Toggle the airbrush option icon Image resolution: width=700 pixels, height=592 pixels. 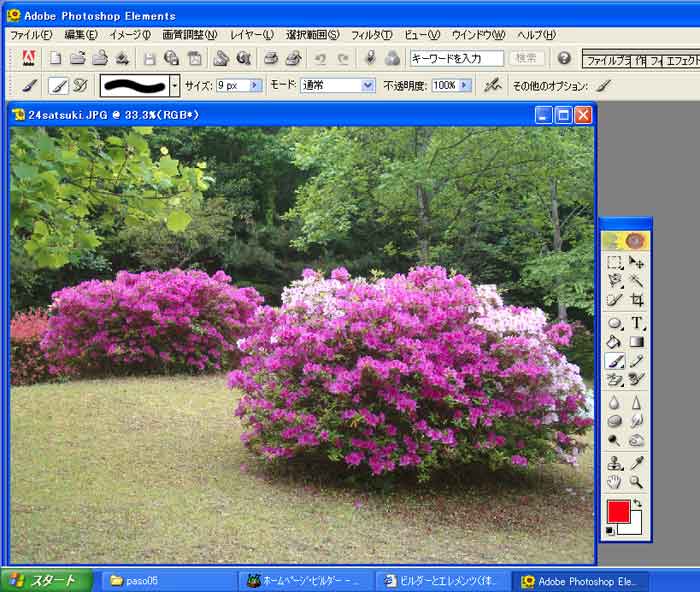(x=492, y=86)
